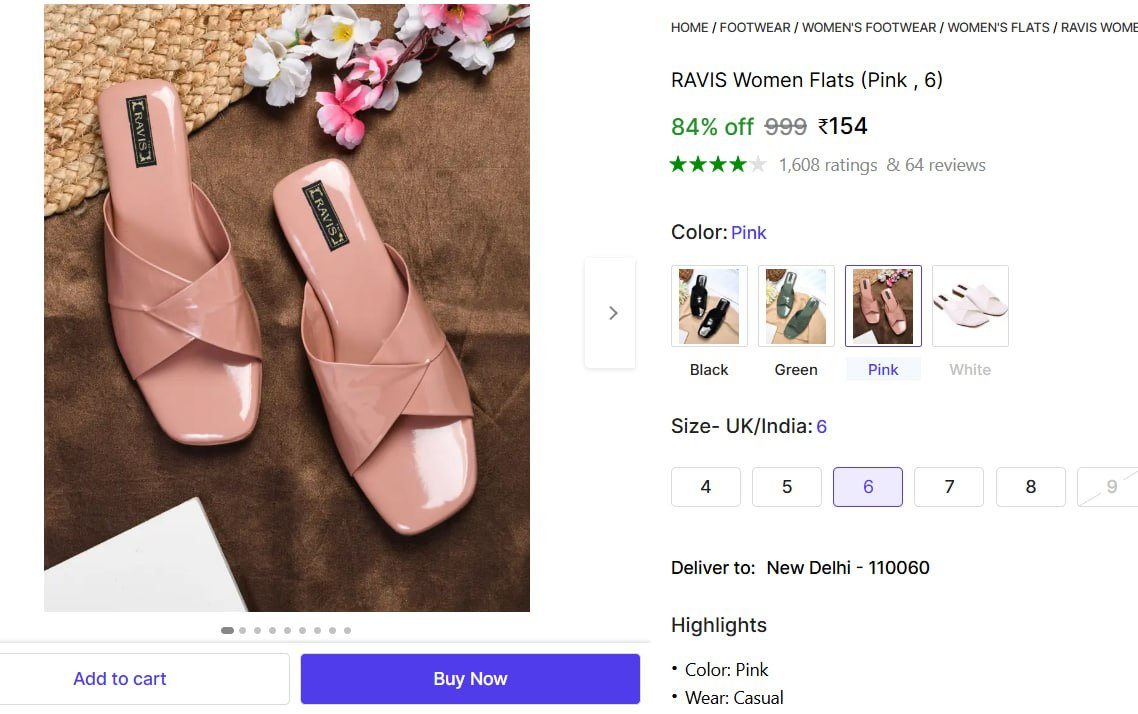Click the first image carousel dot

[x=227, y=631]
